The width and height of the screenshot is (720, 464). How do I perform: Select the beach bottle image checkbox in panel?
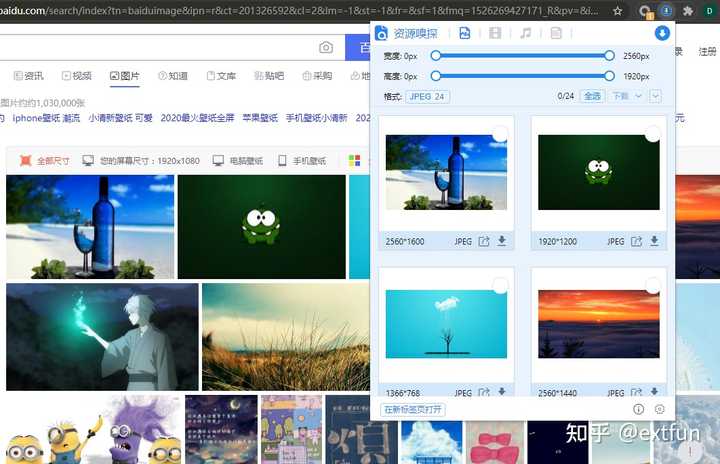click(500, 135)
